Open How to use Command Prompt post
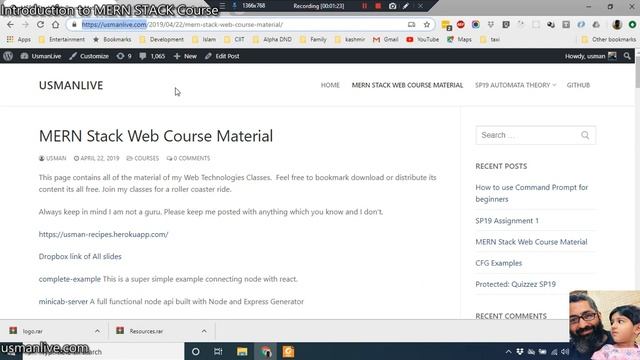 531,193
